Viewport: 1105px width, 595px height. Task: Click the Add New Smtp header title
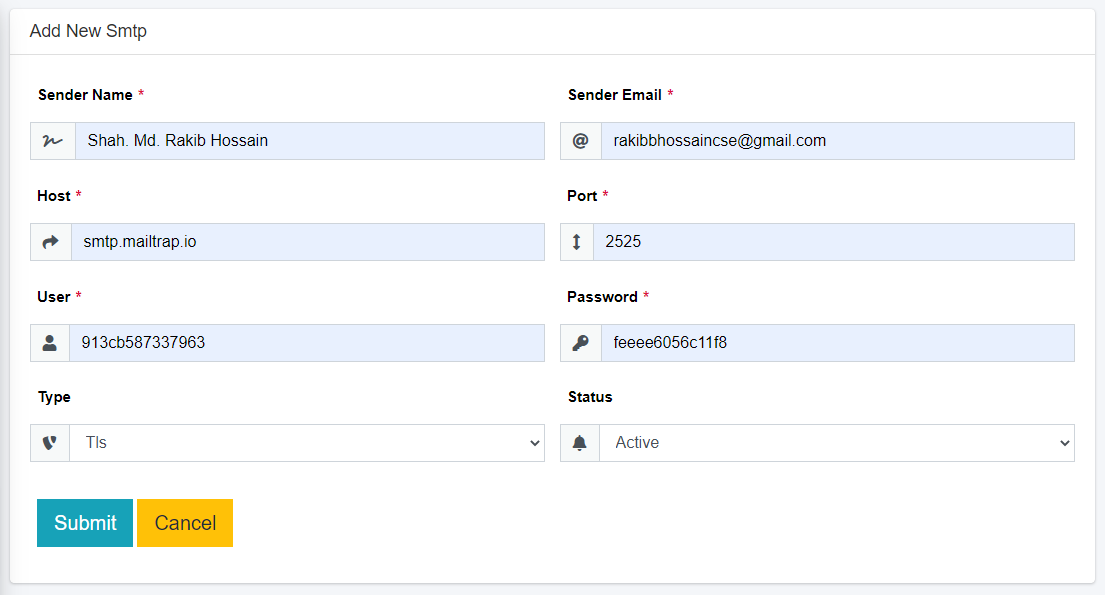pyautogui.click(x=88, y=31)
